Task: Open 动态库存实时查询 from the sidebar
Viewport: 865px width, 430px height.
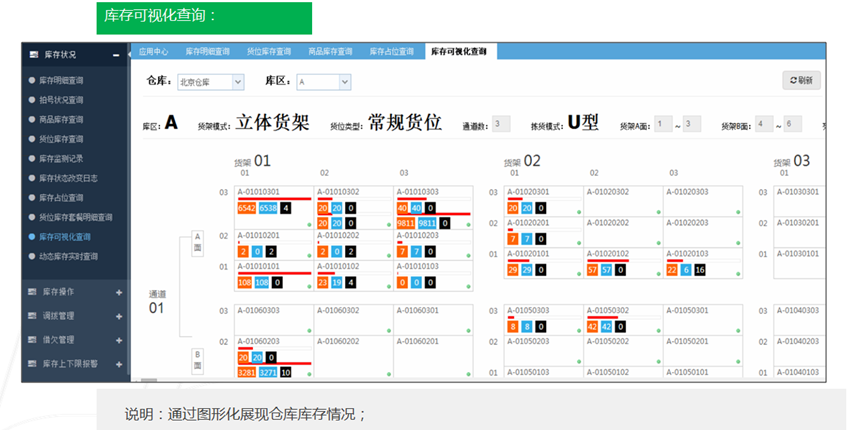Action: click(73, 256)
